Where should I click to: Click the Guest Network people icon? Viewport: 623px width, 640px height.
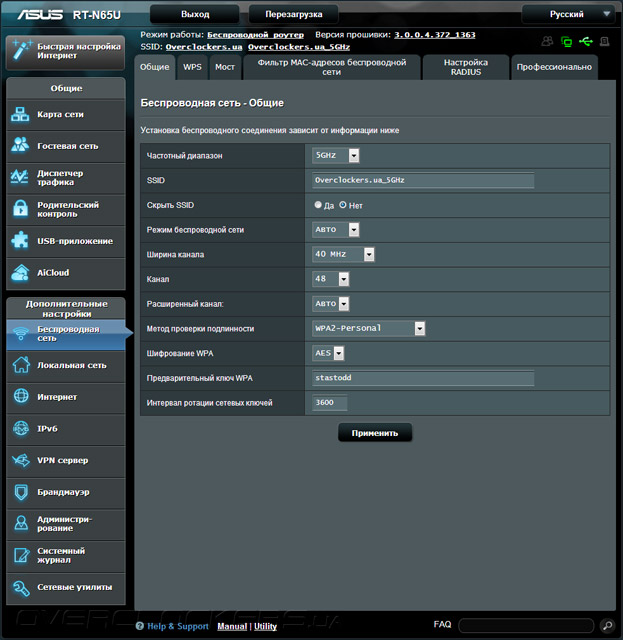click(x=20, y=145)
